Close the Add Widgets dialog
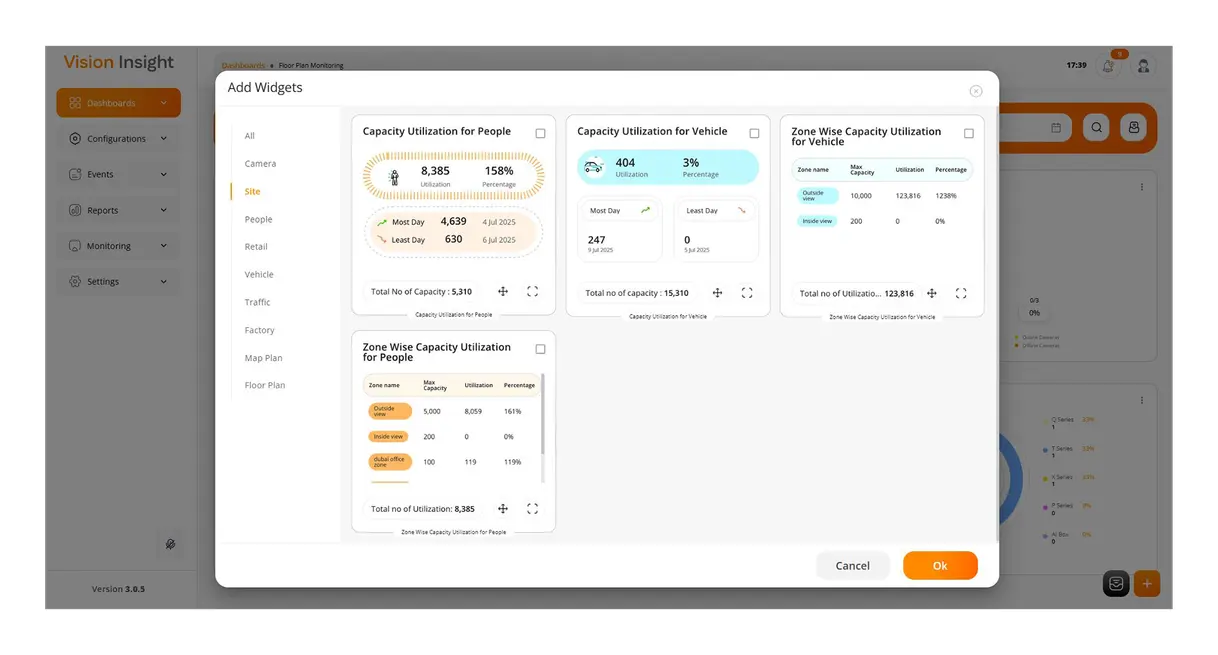1218x655 pixels. [976, 91]
